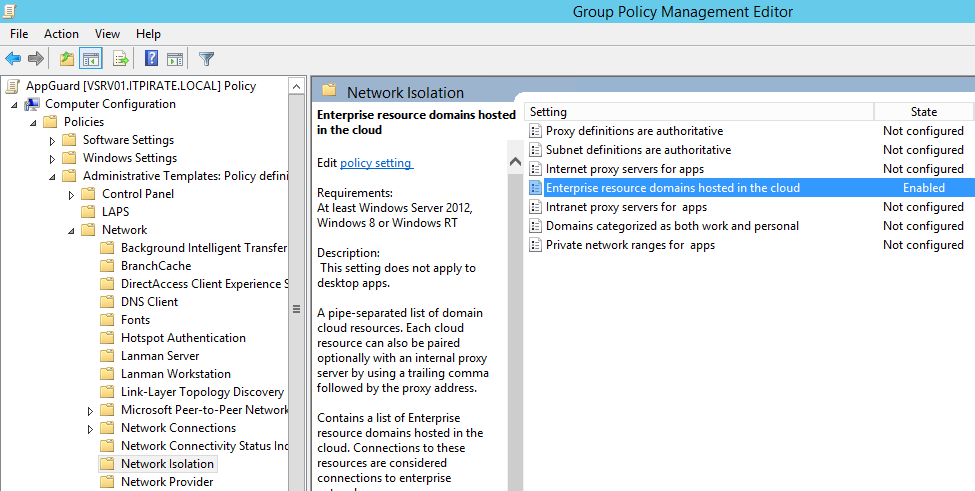Click the folder icon beside LAPS
This screenshot has width=975, height=491.
pyautogui.click(x=88, y=211)
